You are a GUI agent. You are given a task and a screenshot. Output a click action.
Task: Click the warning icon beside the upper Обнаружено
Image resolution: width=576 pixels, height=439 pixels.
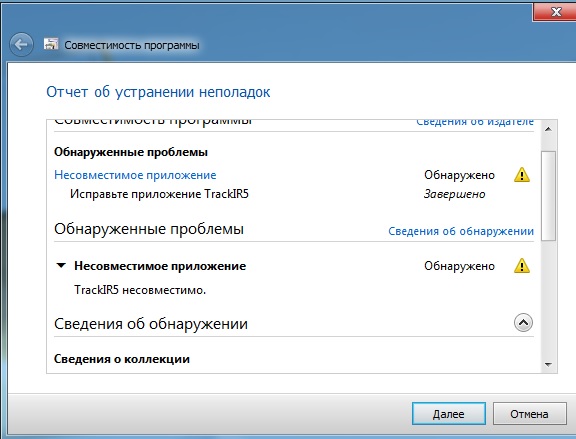[522, 175]
